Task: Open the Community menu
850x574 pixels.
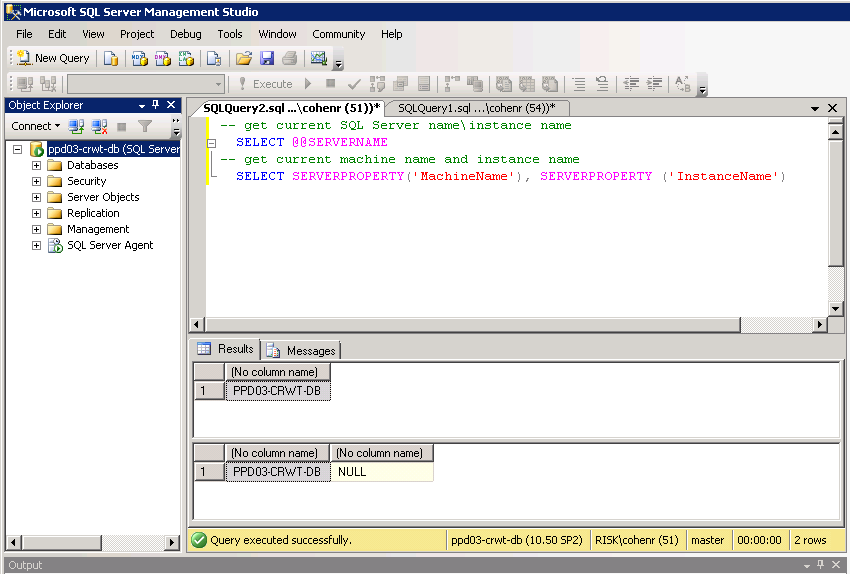Action: click(339, 34)
